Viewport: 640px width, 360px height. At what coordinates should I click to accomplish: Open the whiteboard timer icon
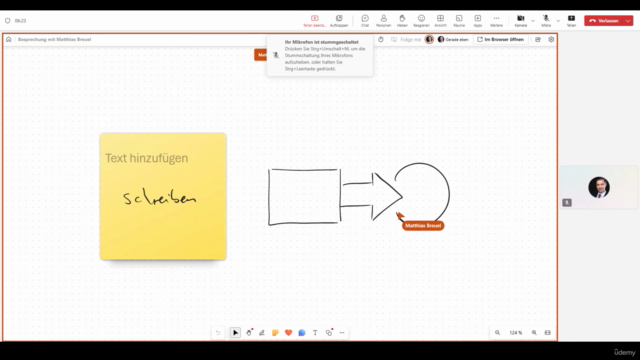click(380, 40)
